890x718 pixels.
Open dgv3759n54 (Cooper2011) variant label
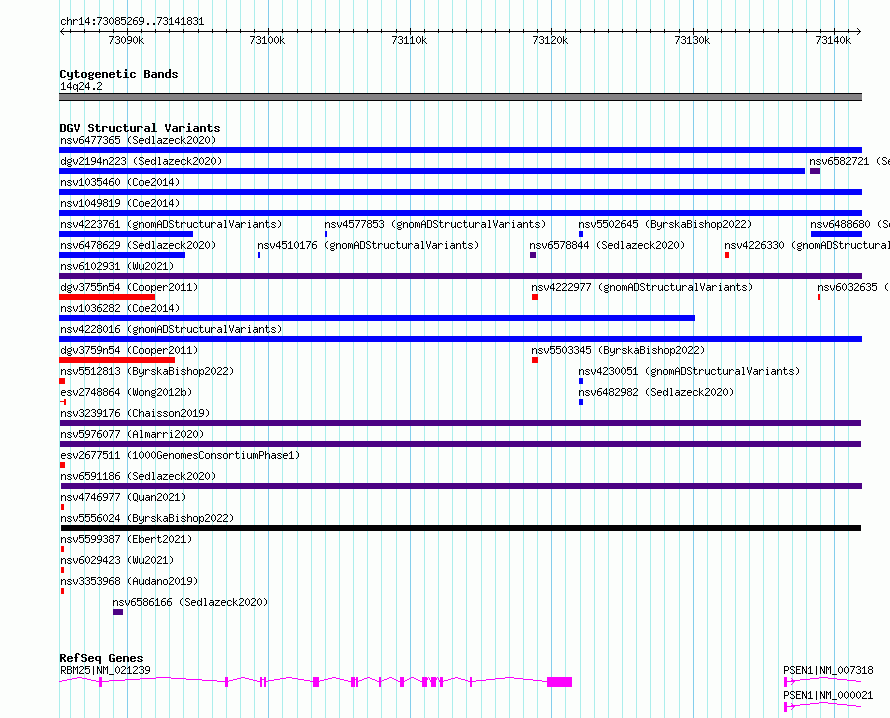tap(129, 350)
